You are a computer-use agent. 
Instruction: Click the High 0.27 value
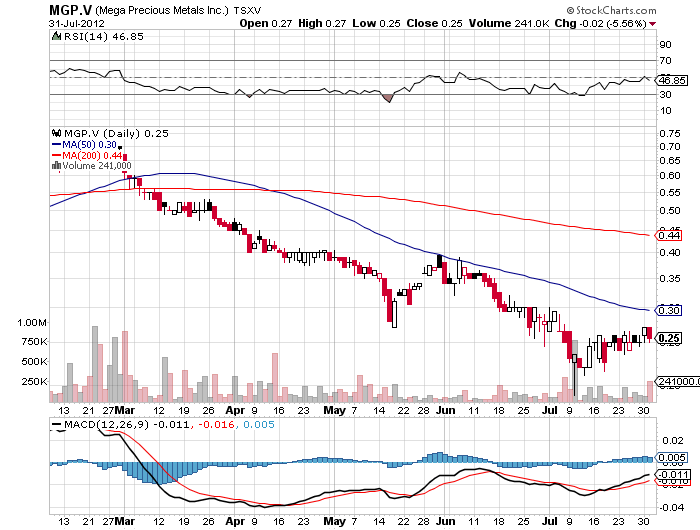click(322, 23)
